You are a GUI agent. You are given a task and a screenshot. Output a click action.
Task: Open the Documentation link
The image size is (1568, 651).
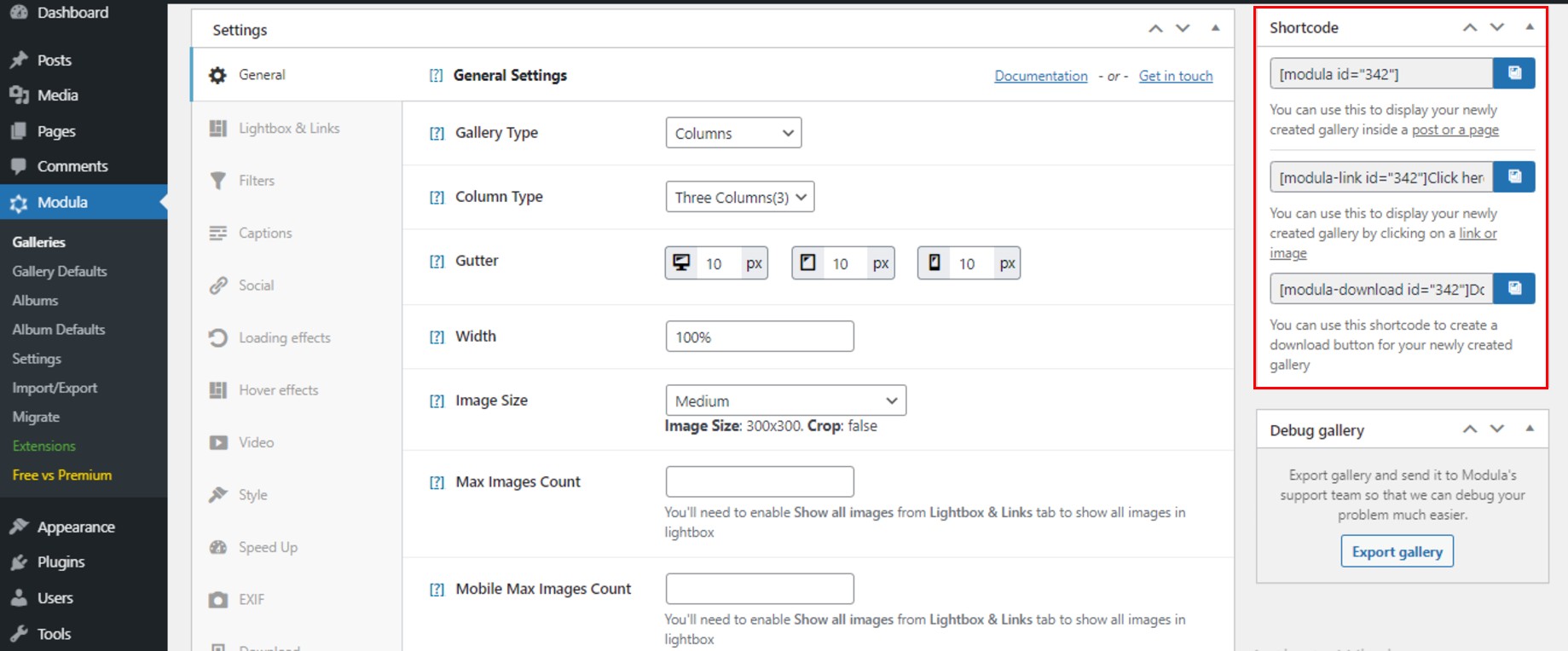[1040, 76]
